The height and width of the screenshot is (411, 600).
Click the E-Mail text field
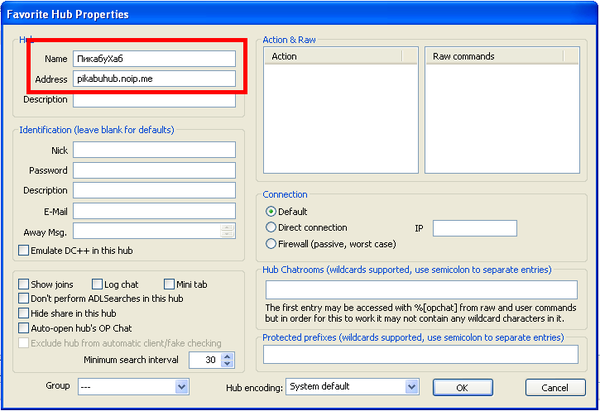pyautogui.click(x=154, y=210)
